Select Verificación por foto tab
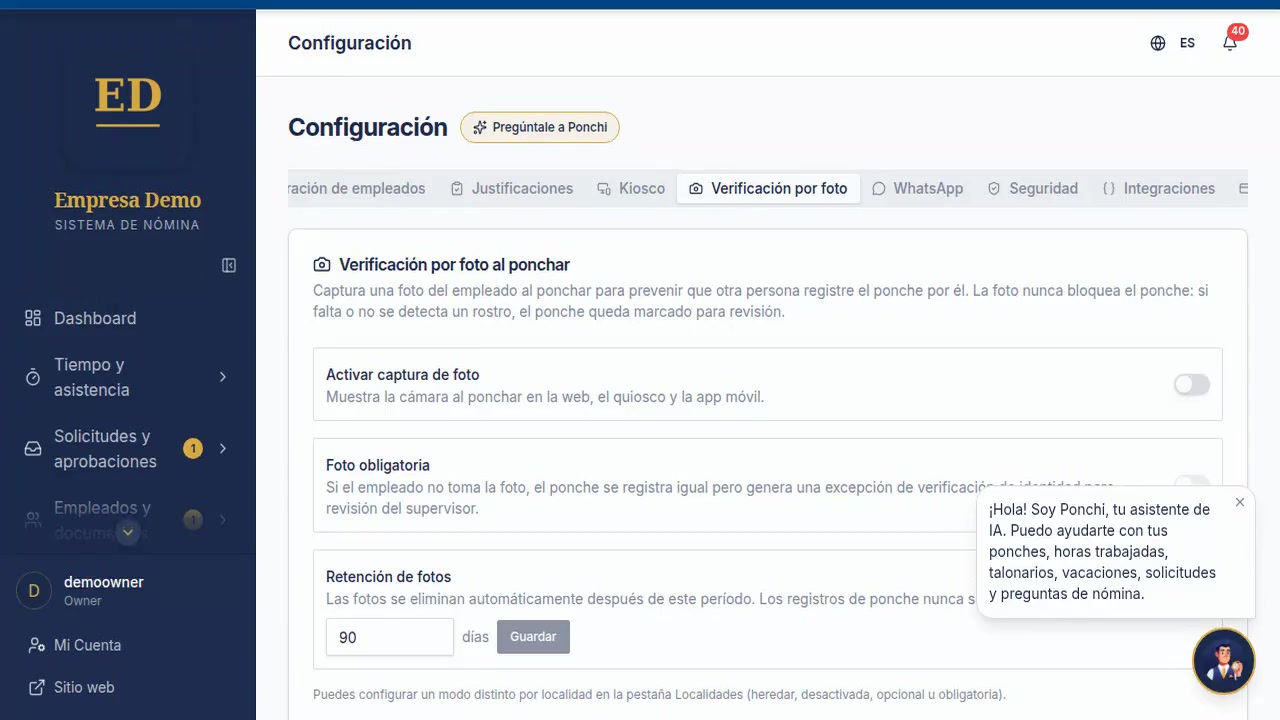1280x720 pixels. (x=768, y=188)
